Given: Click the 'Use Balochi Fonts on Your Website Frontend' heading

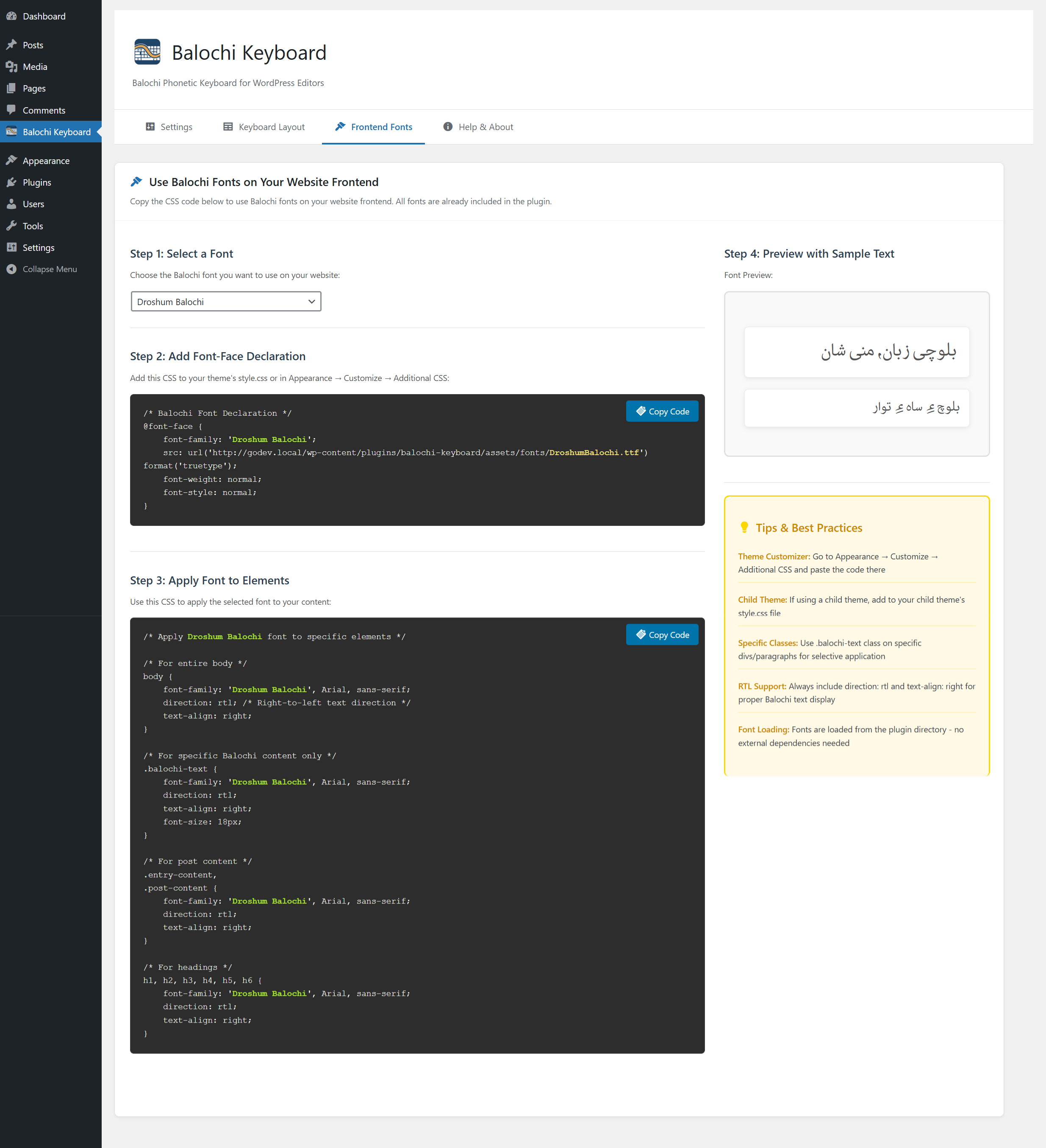Looking at the screenshot, I should click(x=264, y=182).
